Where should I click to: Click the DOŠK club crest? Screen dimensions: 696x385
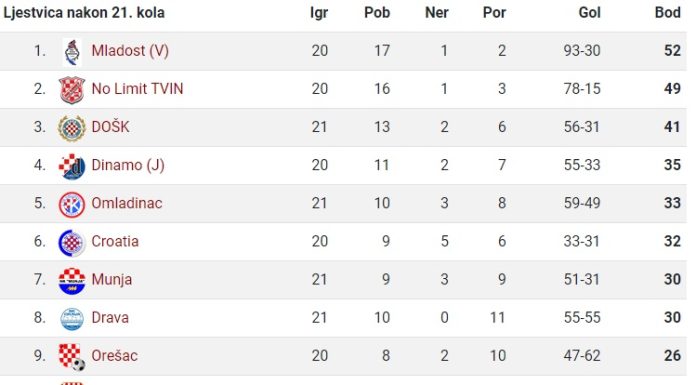[72, 128]
